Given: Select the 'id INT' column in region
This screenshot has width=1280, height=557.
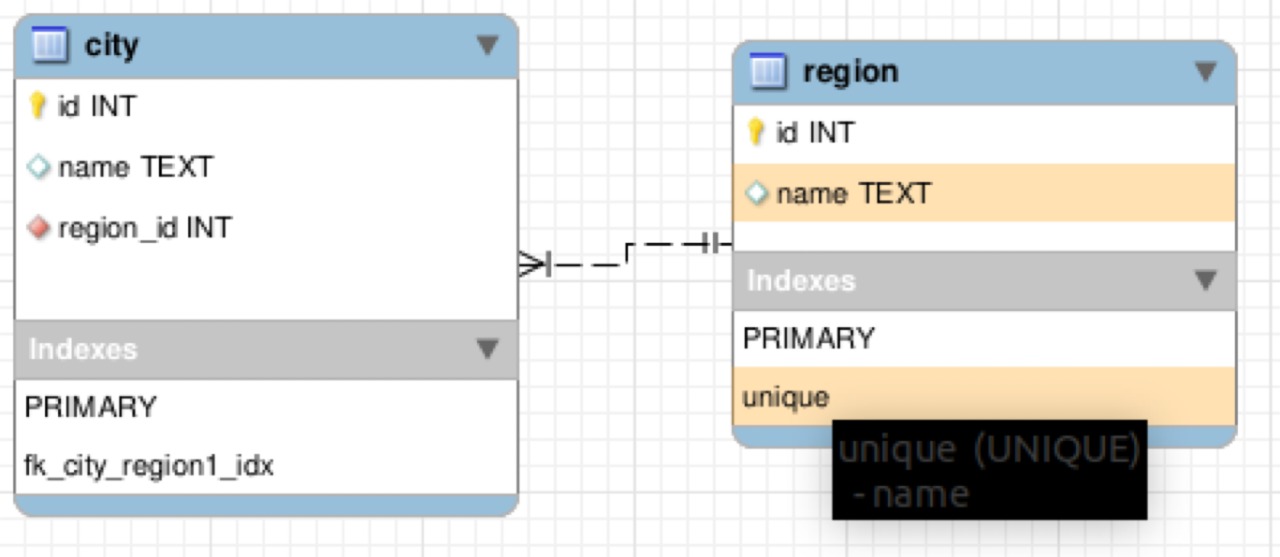Looking at the screenshot, I should [984, 132].
